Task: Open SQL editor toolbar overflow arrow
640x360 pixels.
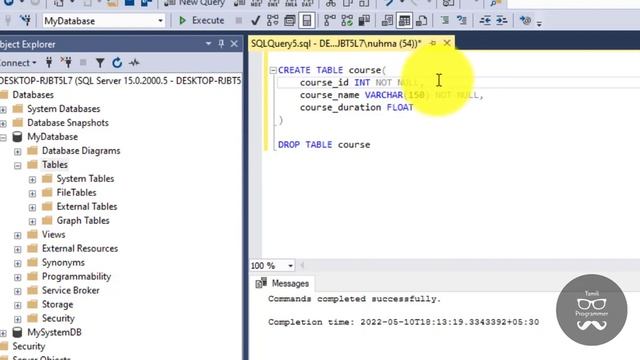Action: (539, 24)
